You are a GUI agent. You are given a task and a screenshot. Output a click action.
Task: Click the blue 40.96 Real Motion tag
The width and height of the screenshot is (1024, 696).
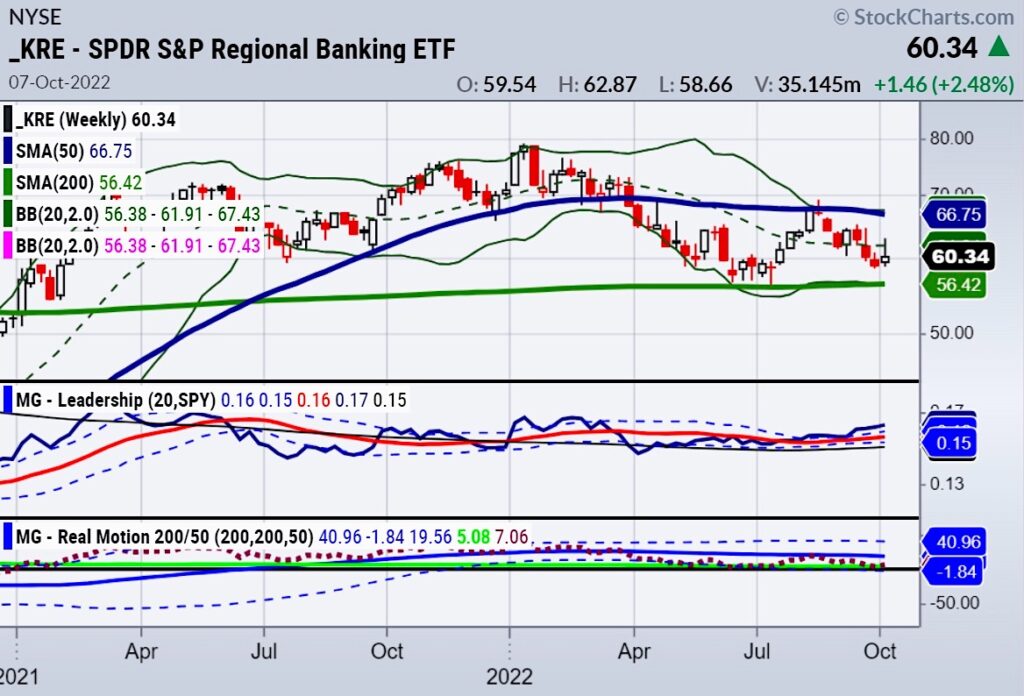coord(954,542)
